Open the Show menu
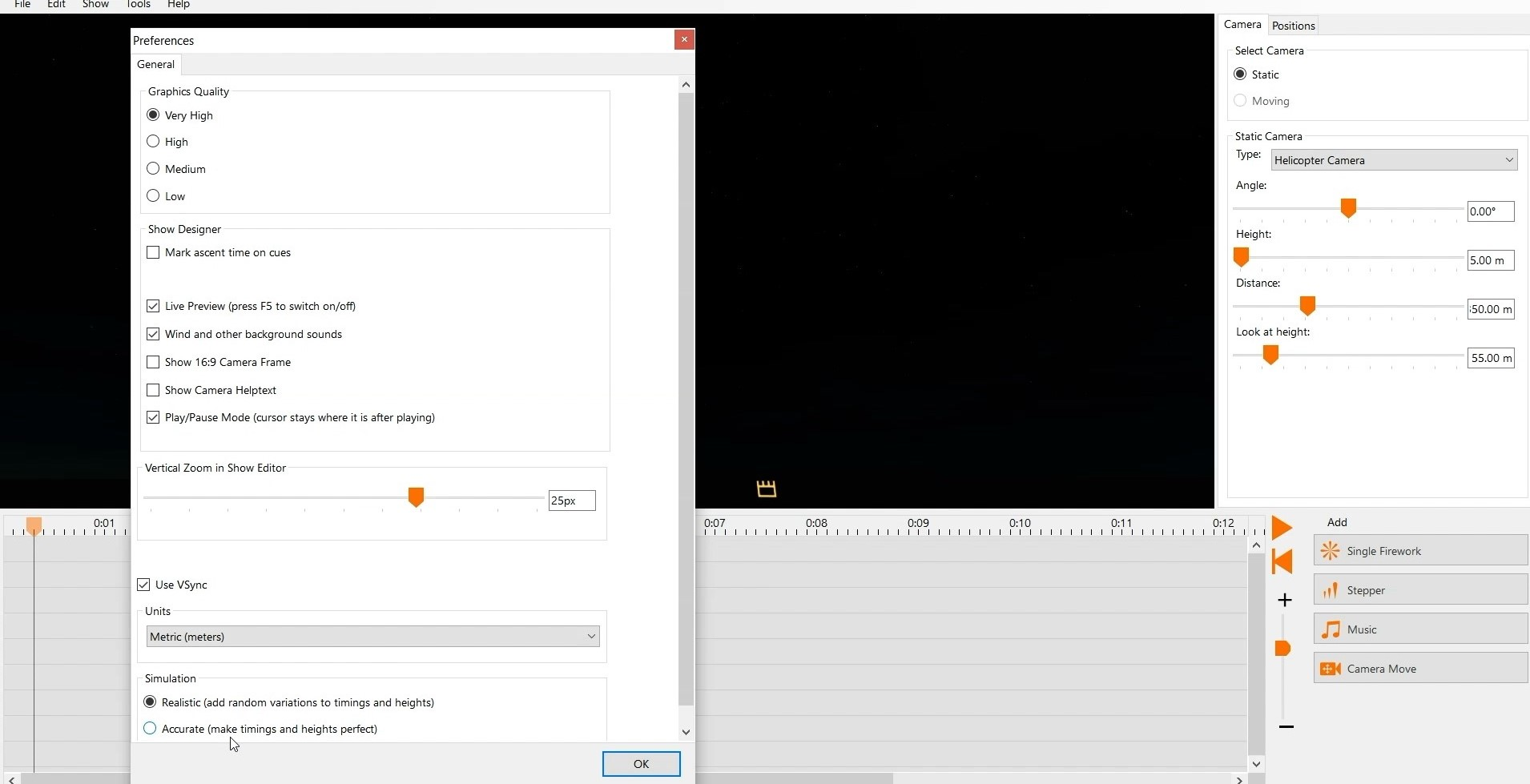1530x784 pixels. [95, 5]
